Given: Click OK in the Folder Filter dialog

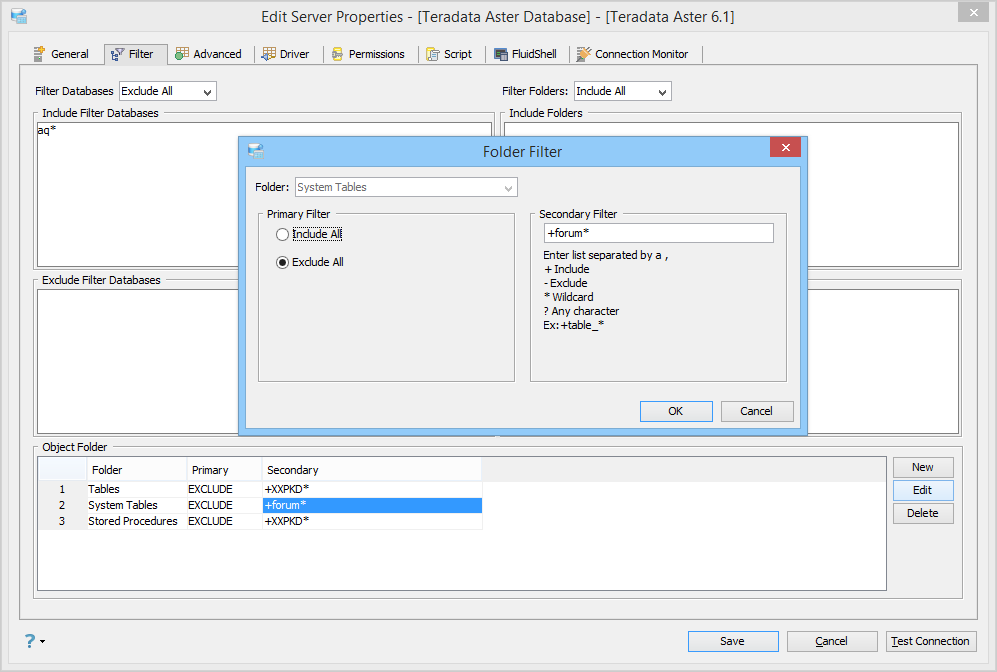Looking at the screenshot, I should (x=676, y=411).
